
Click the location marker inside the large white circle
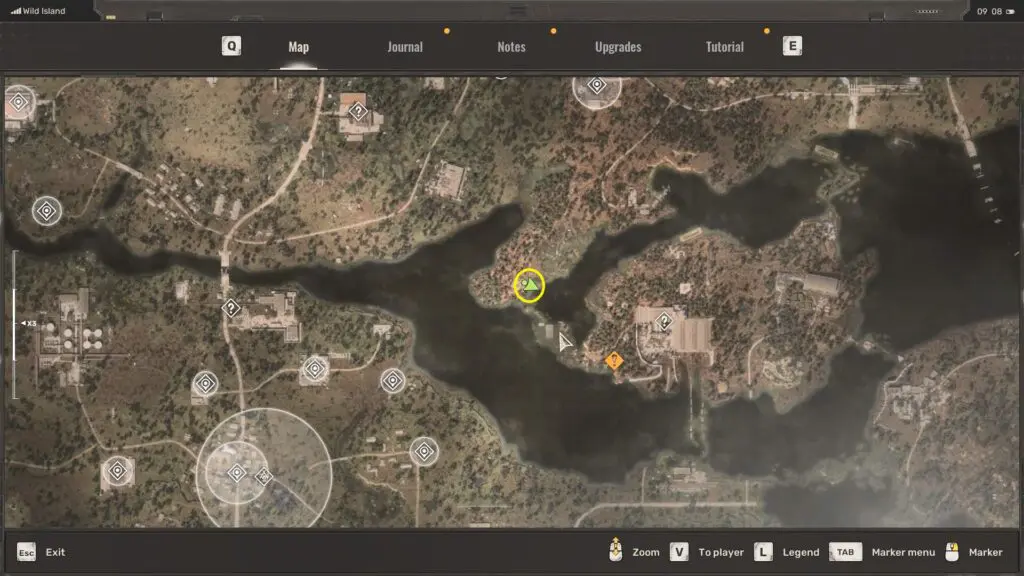pyautogui.click(x=237, y=473)
